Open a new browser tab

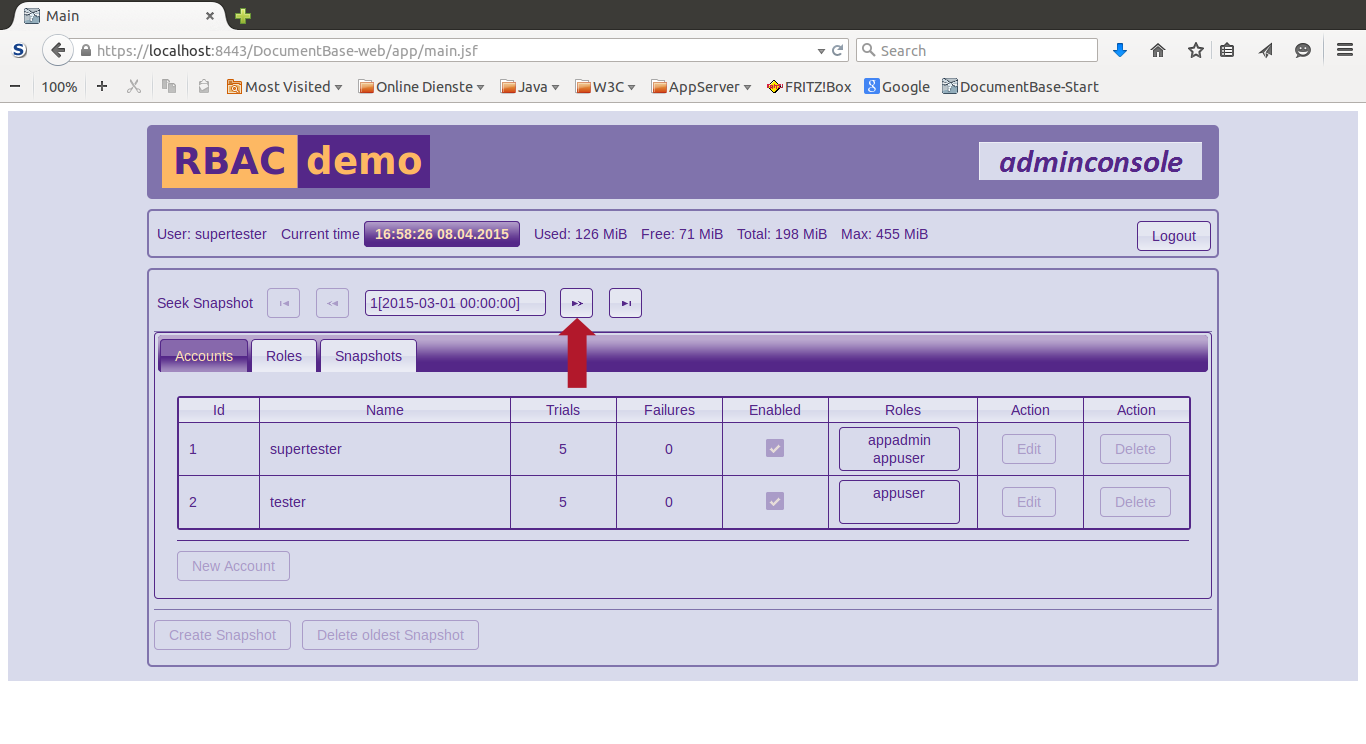243,16
